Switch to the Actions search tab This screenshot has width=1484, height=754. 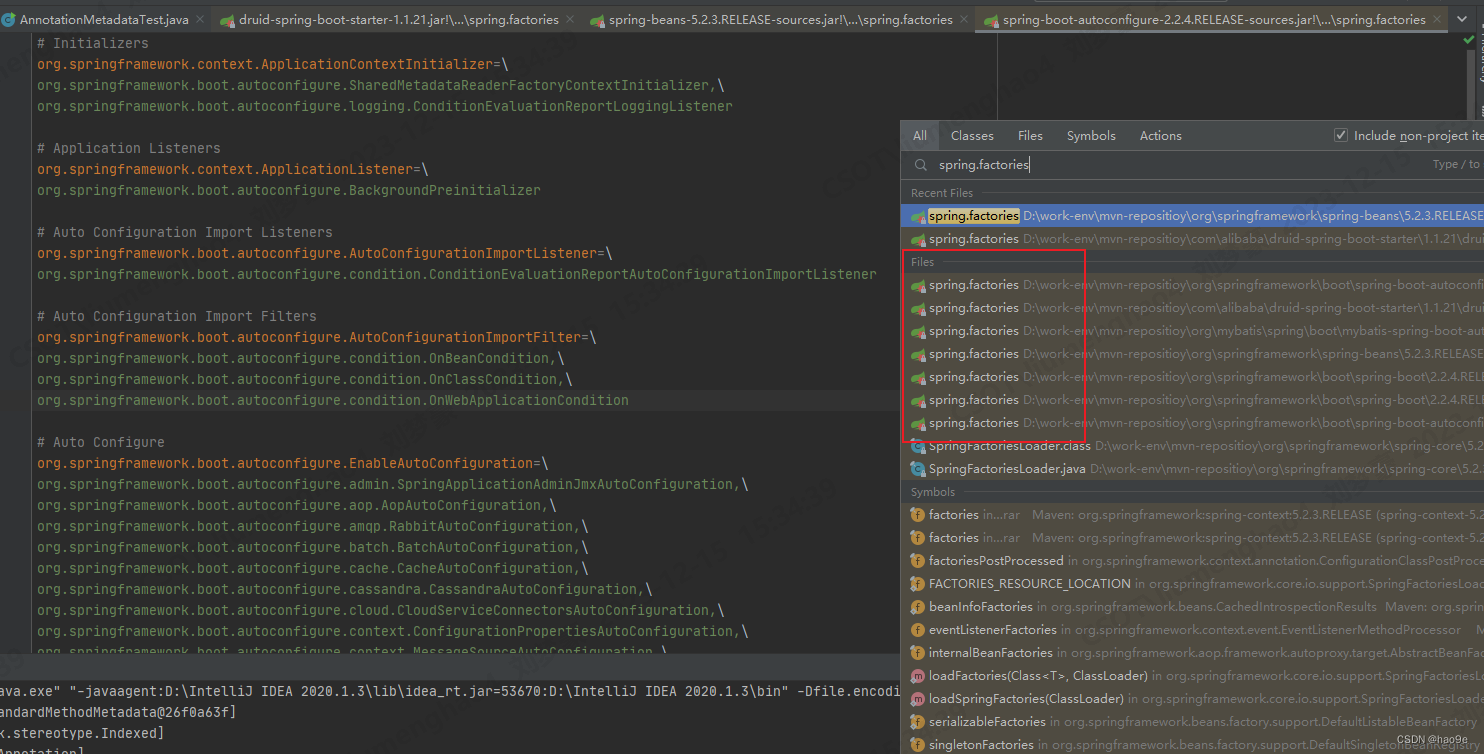click(x=1160, y=136)
